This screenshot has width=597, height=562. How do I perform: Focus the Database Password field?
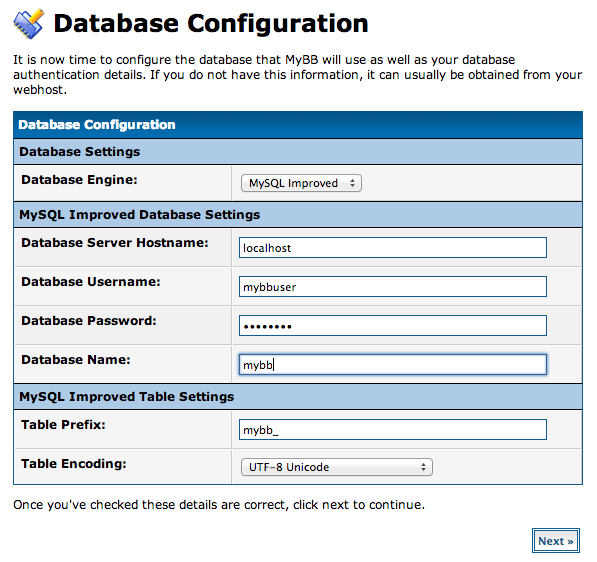pos(393,326)
